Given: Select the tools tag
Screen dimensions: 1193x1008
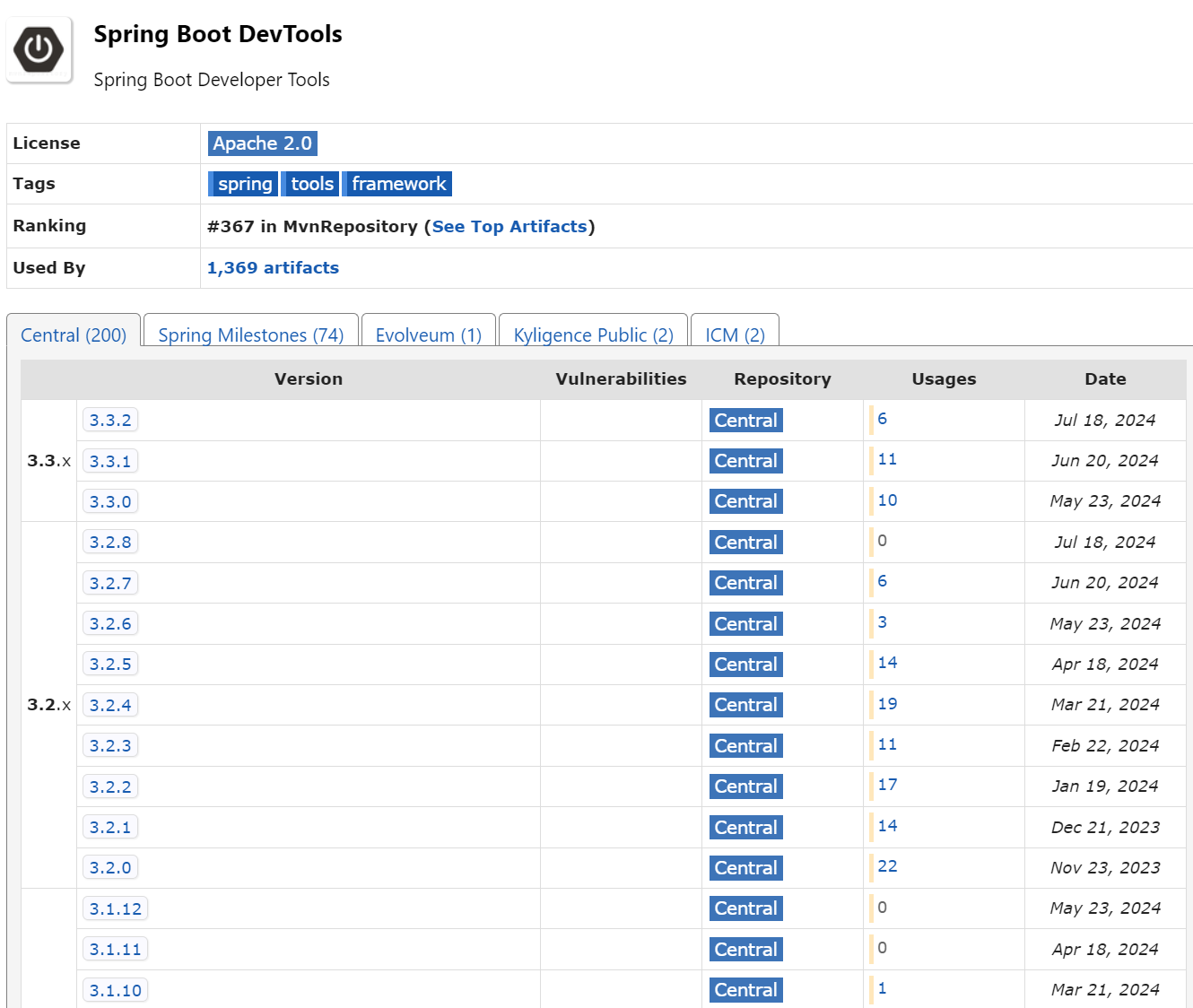Looking at the screenshot, I should pyautogui.click(x=311, y=184).
